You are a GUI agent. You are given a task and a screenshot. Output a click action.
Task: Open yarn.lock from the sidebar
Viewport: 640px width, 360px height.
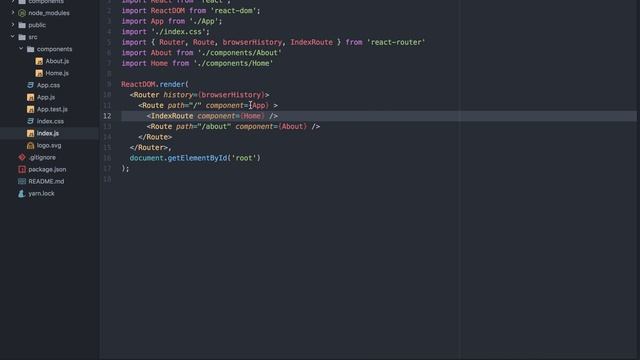41,193
